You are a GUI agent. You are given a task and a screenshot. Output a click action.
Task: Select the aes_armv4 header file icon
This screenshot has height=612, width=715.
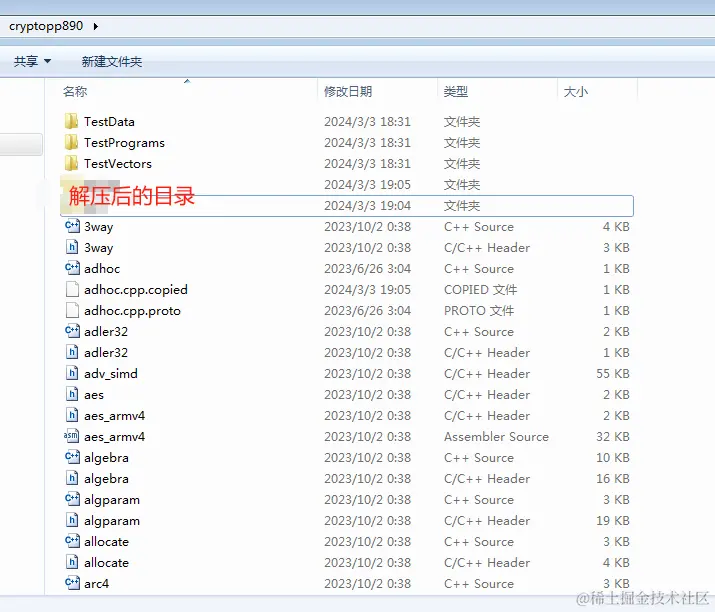tap(72, 415)
